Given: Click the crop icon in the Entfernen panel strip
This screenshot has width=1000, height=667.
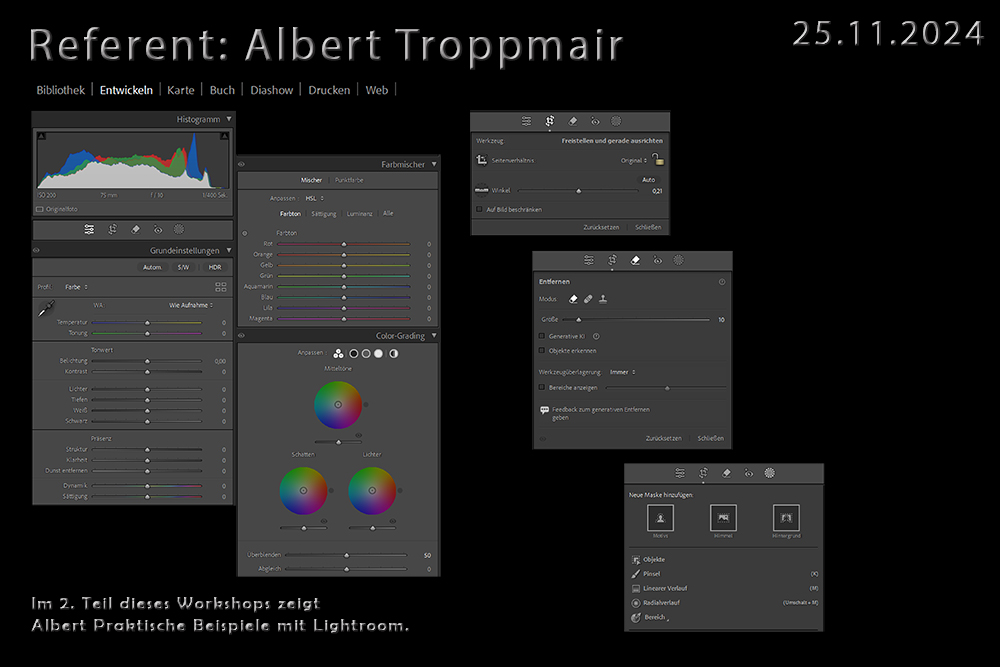Looking at the screenshot, I should tap(612, 260).
